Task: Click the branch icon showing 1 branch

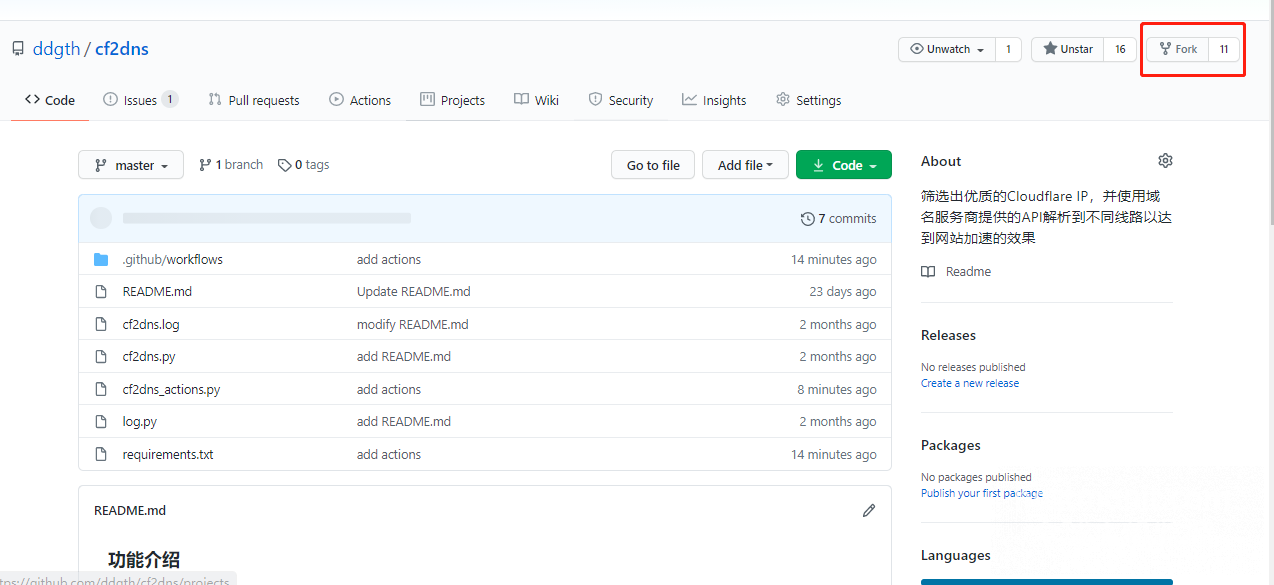Action: coord(205,165)
